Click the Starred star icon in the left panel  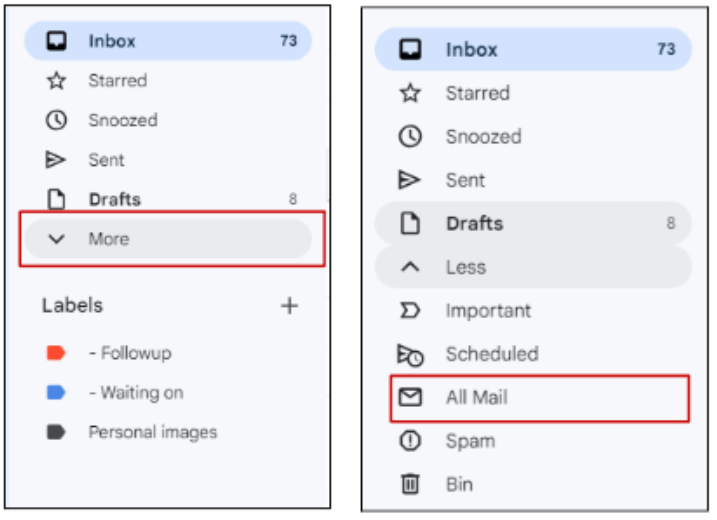click(57, 81)
